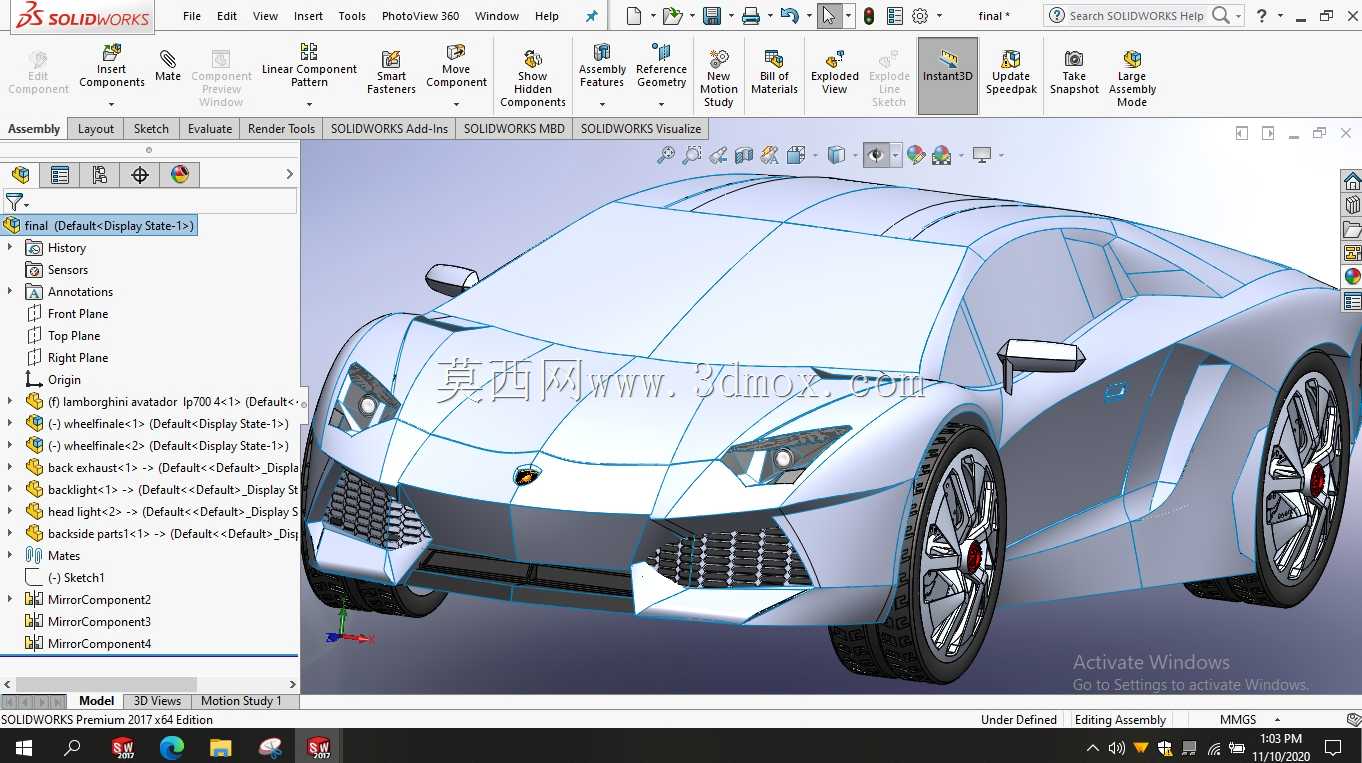Image resolution: width=1362 pixels, height=763 pixels.
Task: Switch to the Motion Study 1 tab
Action: click(x=241, y=701)
